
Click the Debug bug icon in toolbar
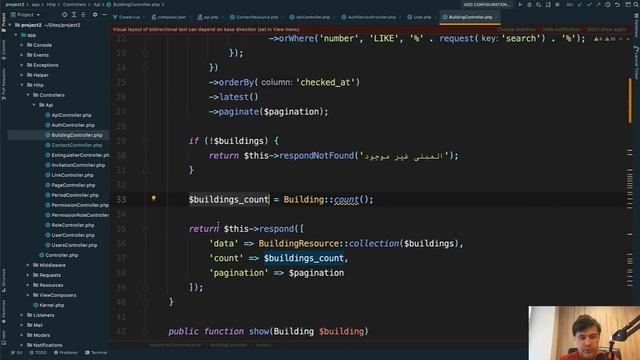pos(529,4)
